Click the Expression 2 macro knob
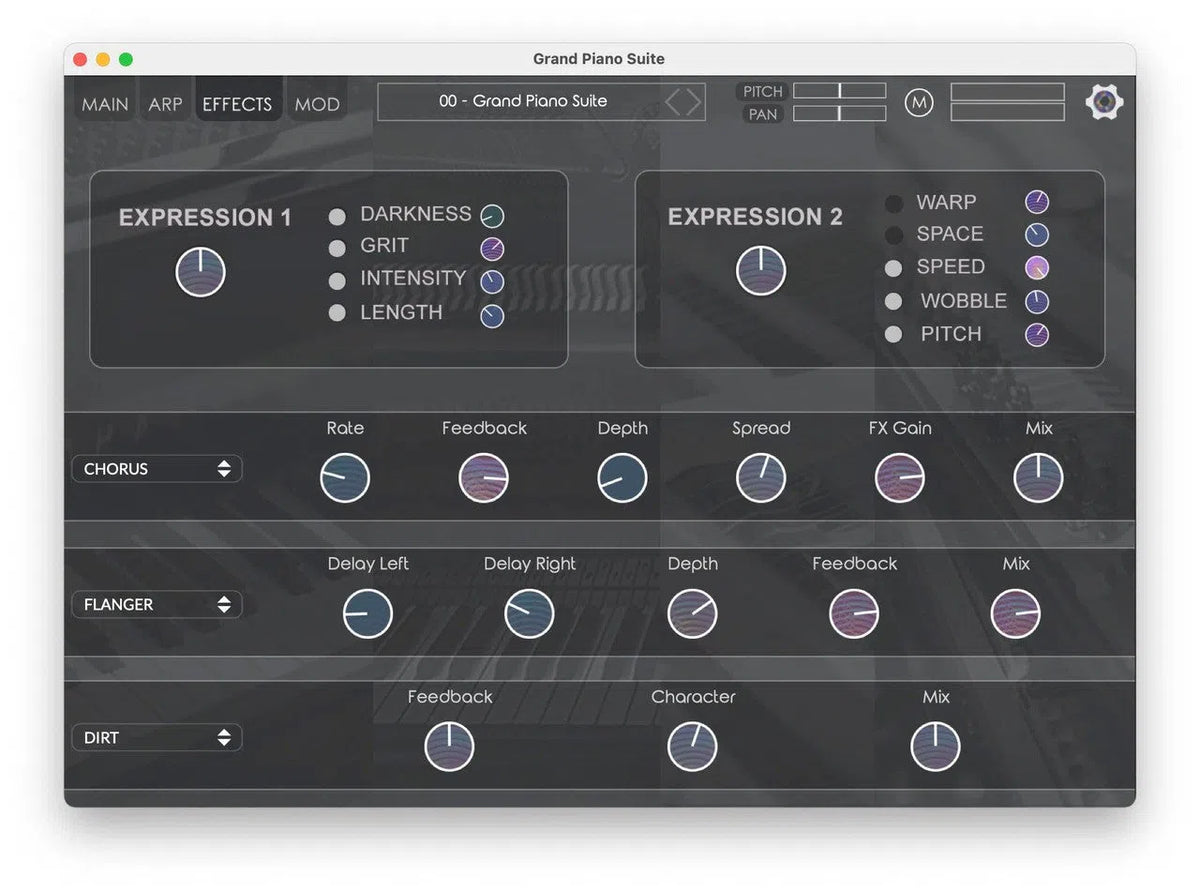The image size is (1200, 892). [x=760, y=269]
